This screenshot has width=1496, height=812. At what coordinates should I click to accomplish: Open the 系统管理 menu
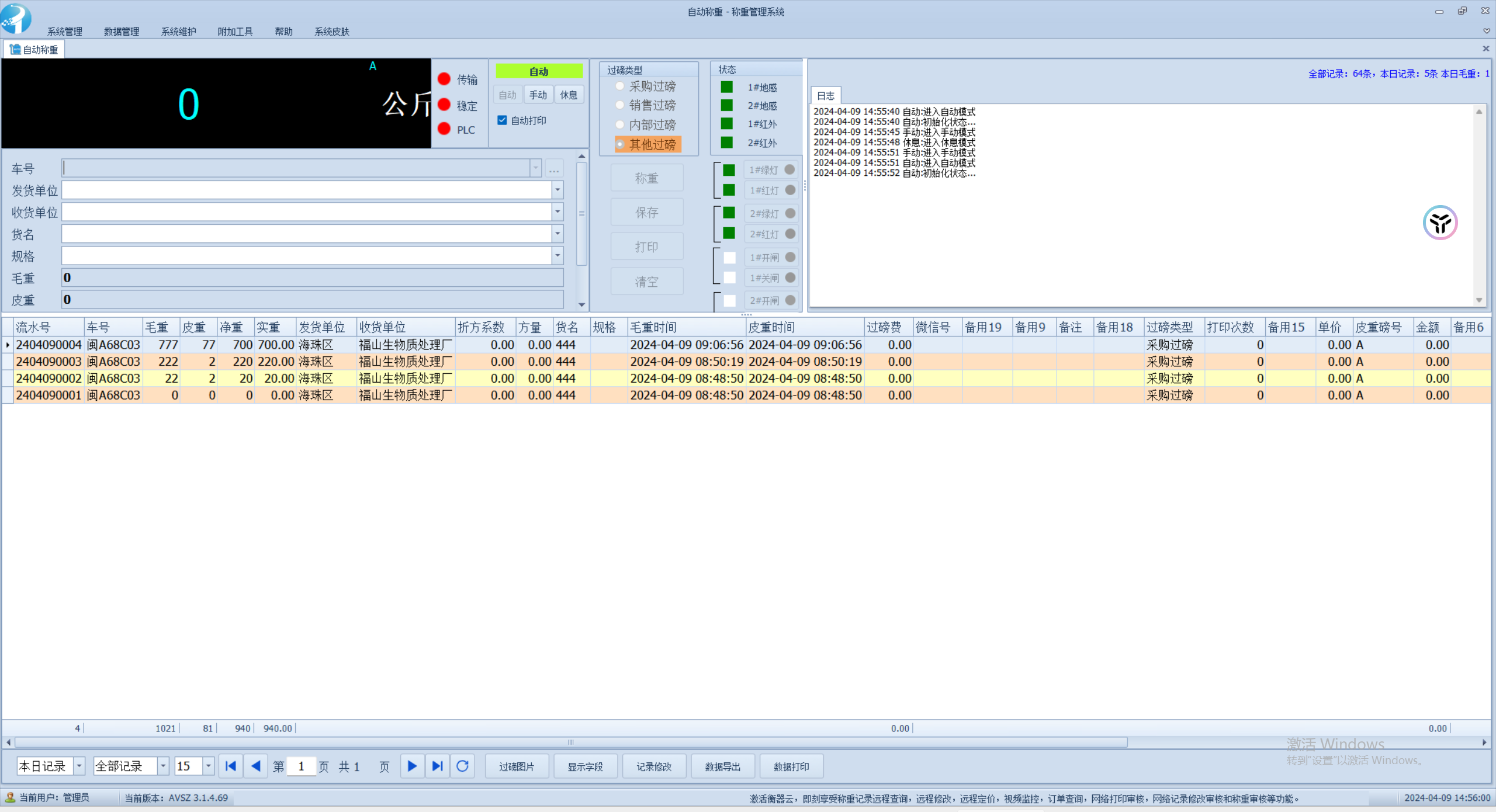[x=65, y=32]
